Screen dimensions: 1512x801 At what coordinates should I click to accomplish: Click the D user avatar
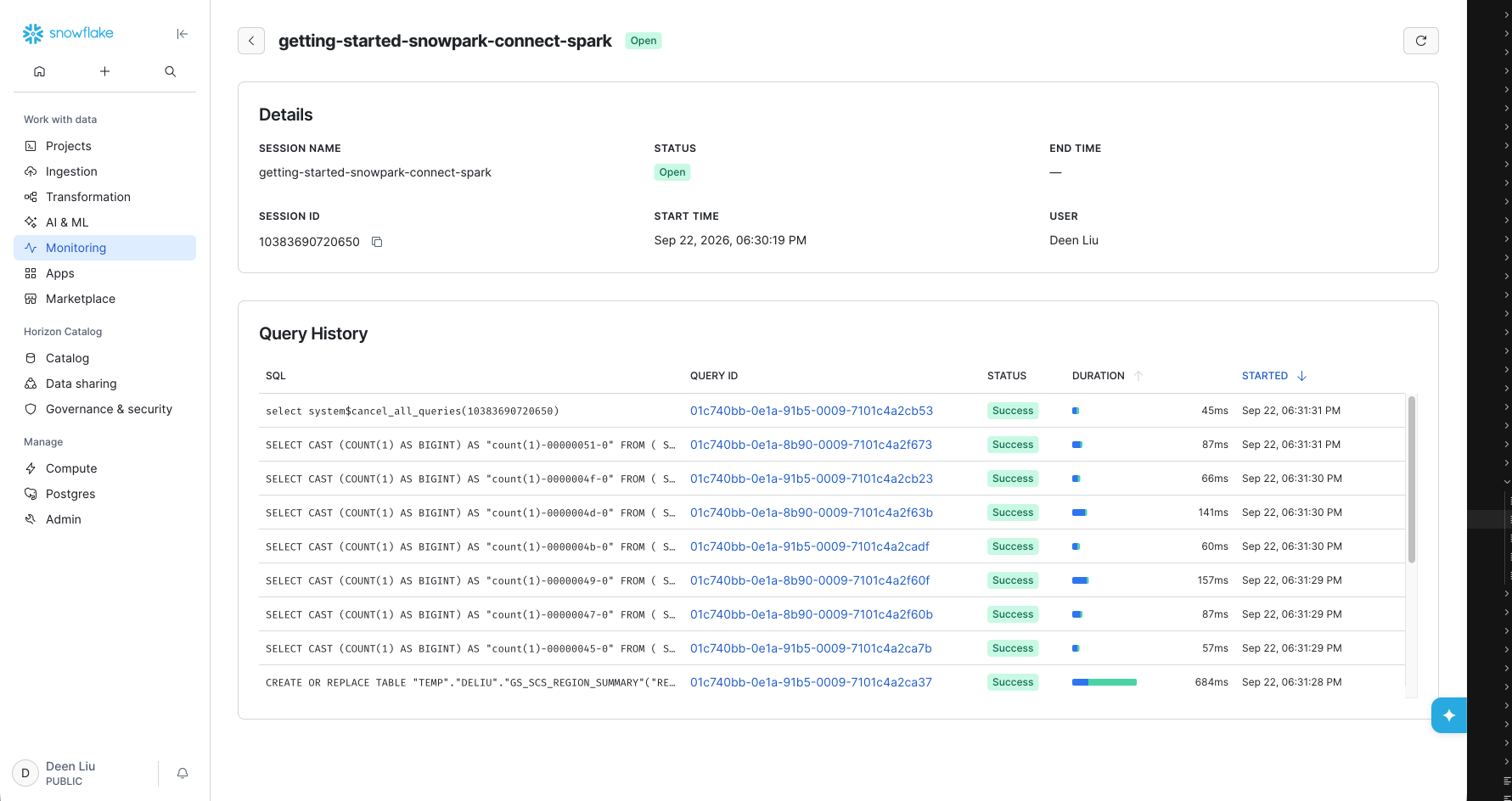(x=25, y=773)
